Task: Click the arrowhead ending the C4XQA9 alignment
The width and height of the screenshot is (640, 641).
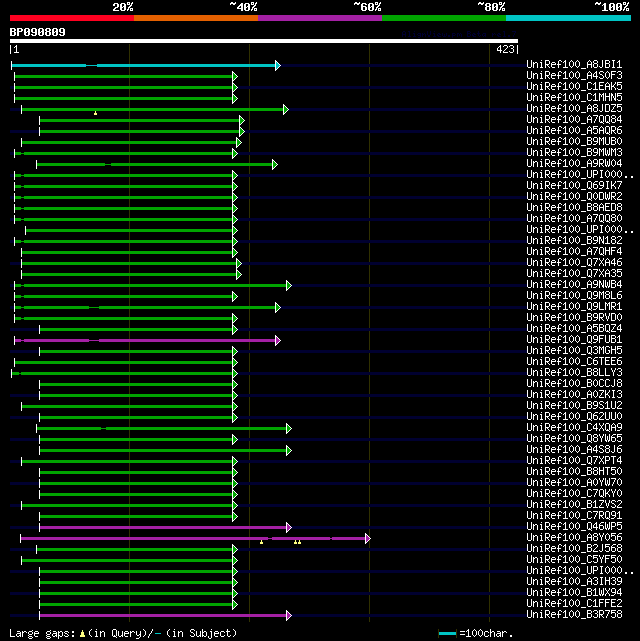Action: 289,428
